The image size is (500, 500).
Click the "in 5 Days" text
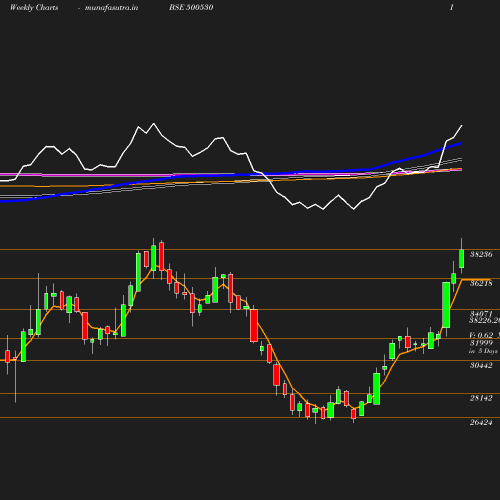point(483,351)
